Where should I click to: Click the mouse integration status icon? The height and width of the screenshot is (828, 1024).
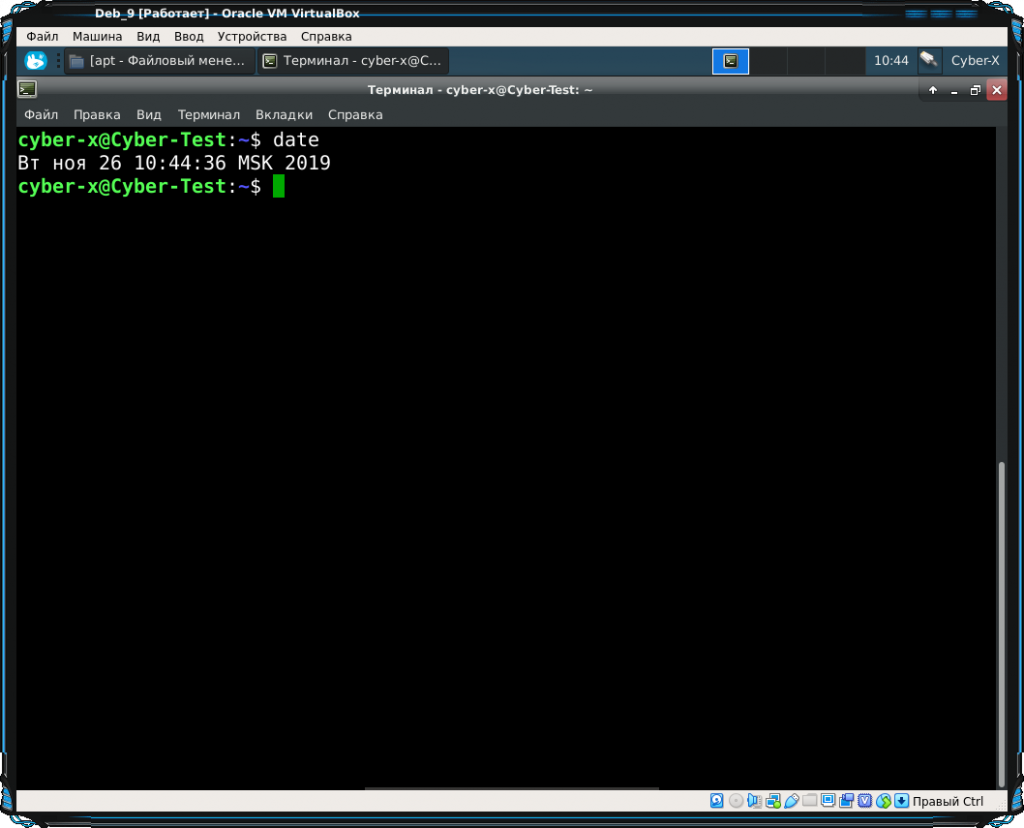tap(884, 801)
